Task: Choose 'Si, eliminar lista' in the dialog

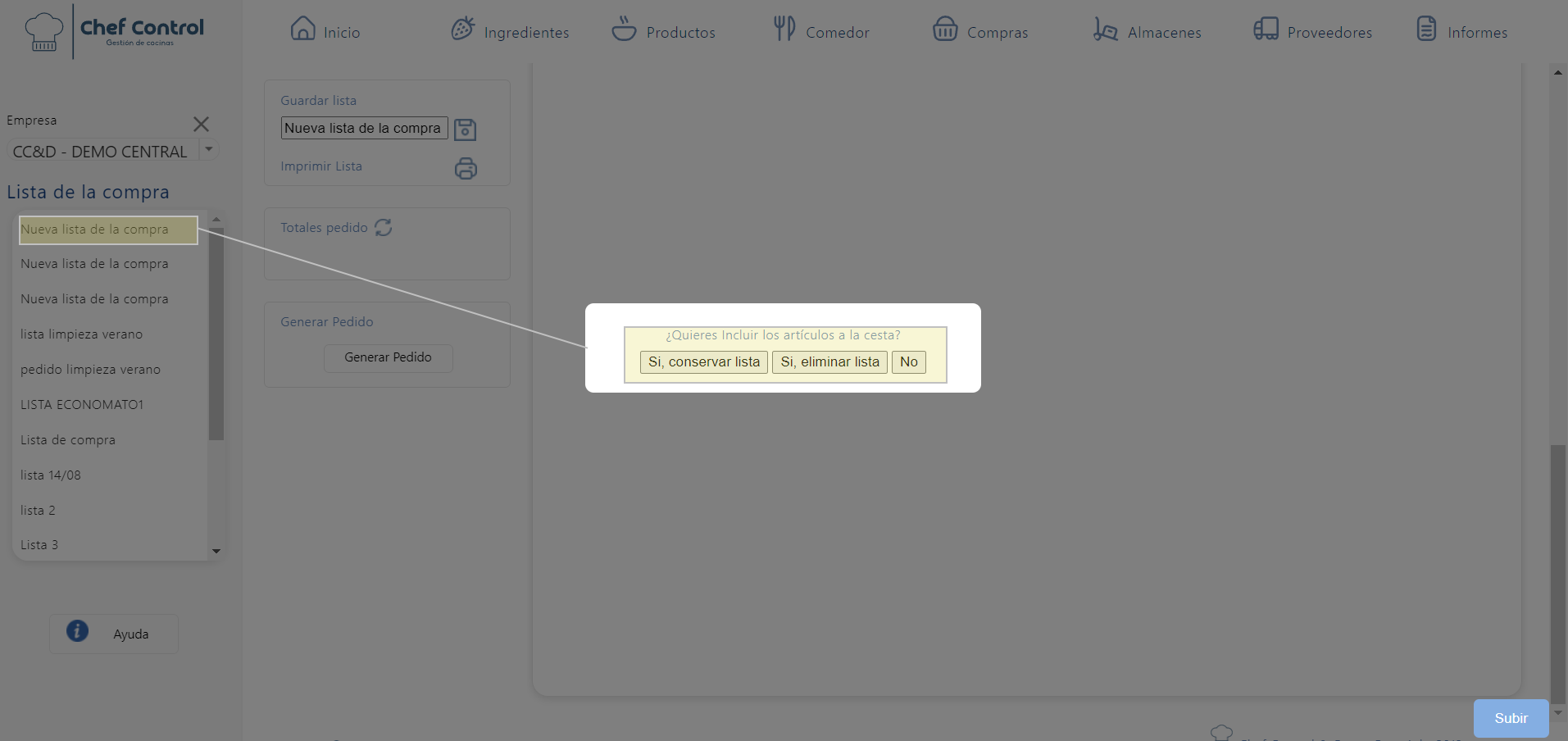Action: (829, 362)
